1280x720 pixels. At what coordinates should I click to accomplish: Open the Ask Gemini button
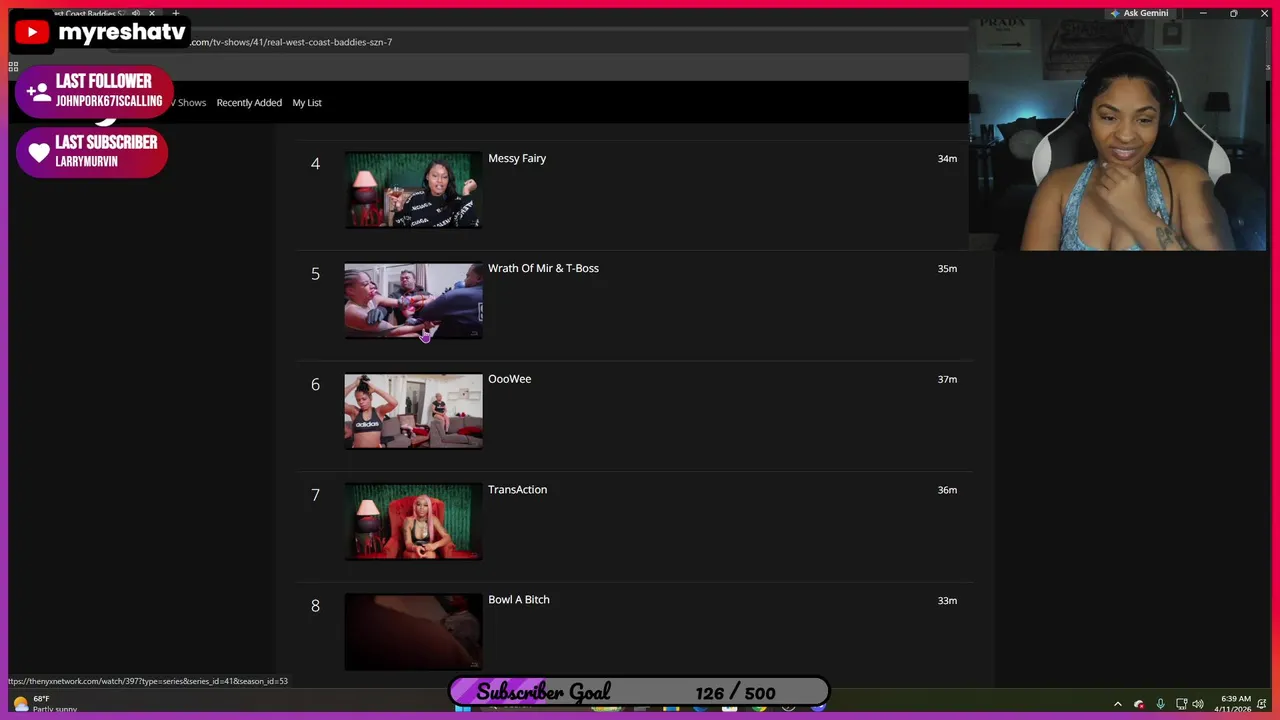click(x=1139, y=13)
